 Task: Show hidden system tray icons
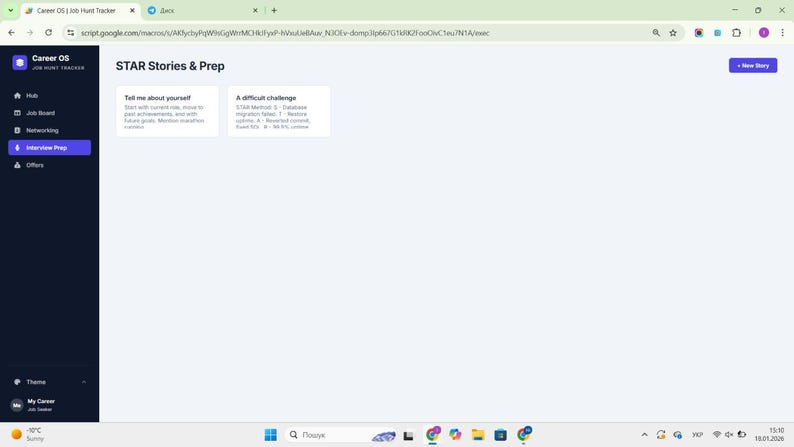644,435
